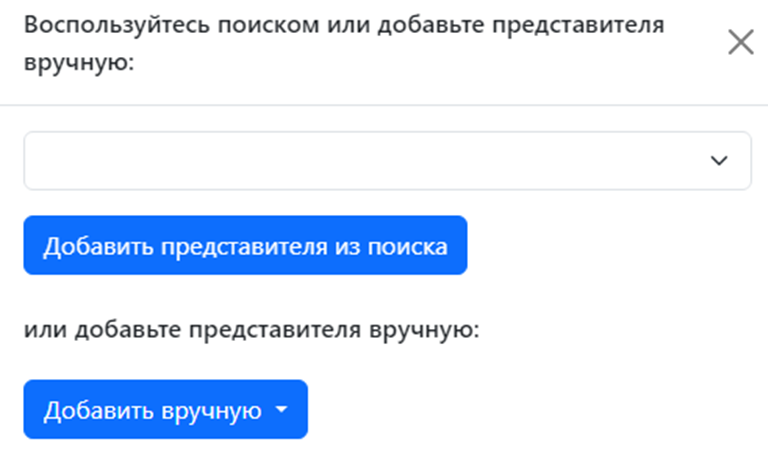Click the caret triangle on 'Добавить вручную'

point(281,410)
